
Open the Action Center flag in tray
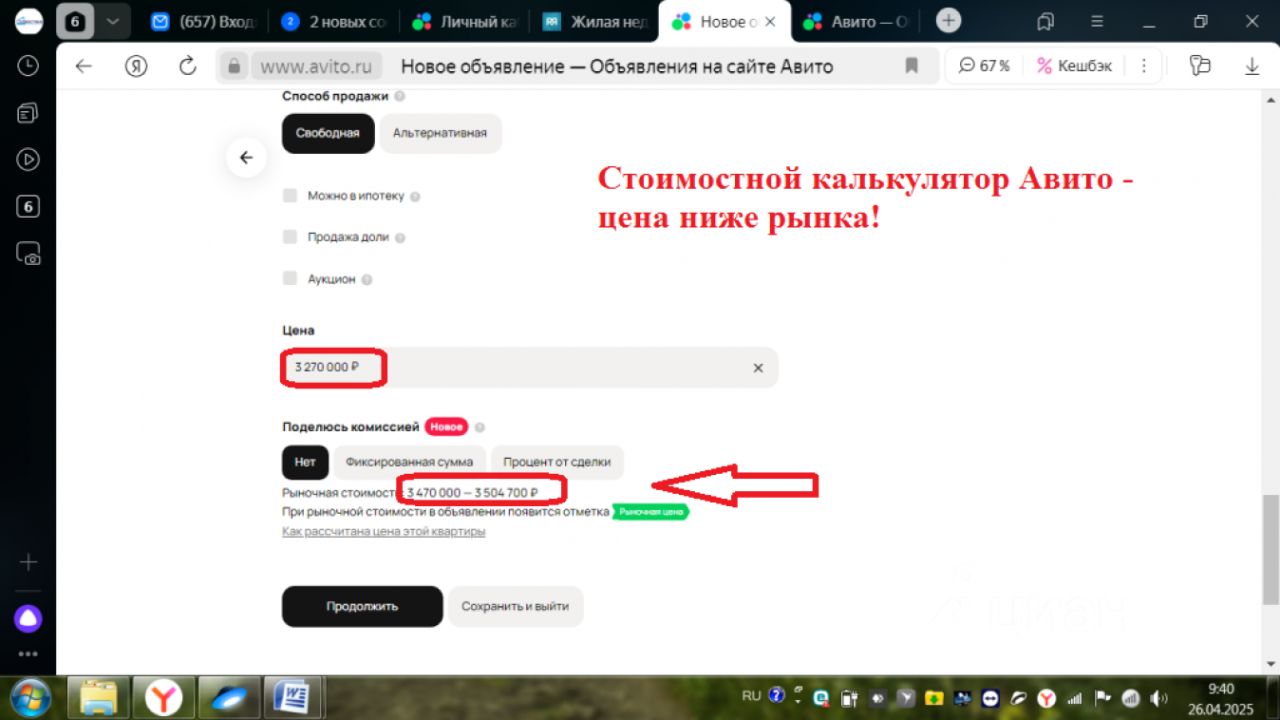click(1103, 697)
